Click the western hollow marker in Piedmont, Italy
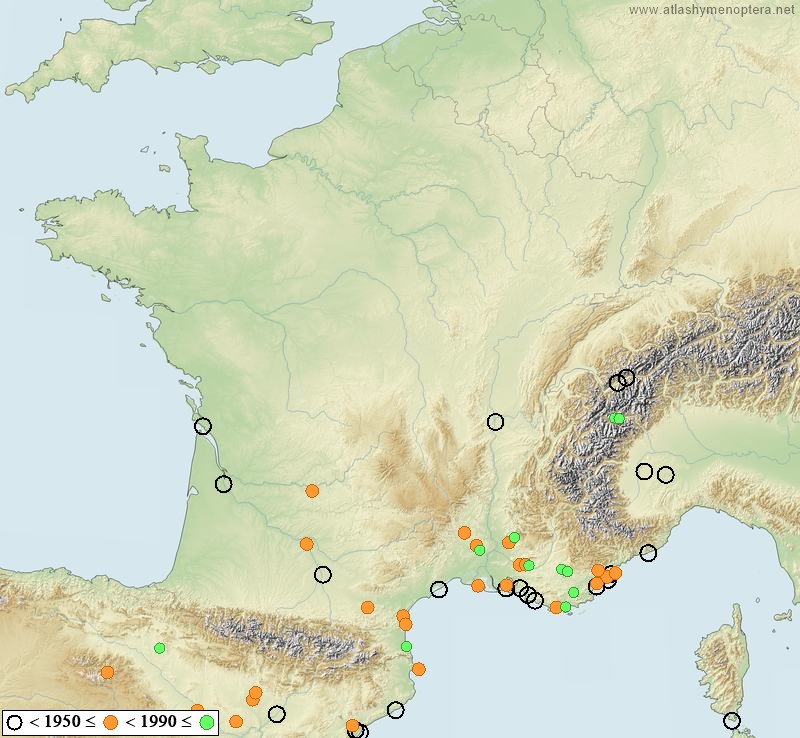 (x=644, y=471)
